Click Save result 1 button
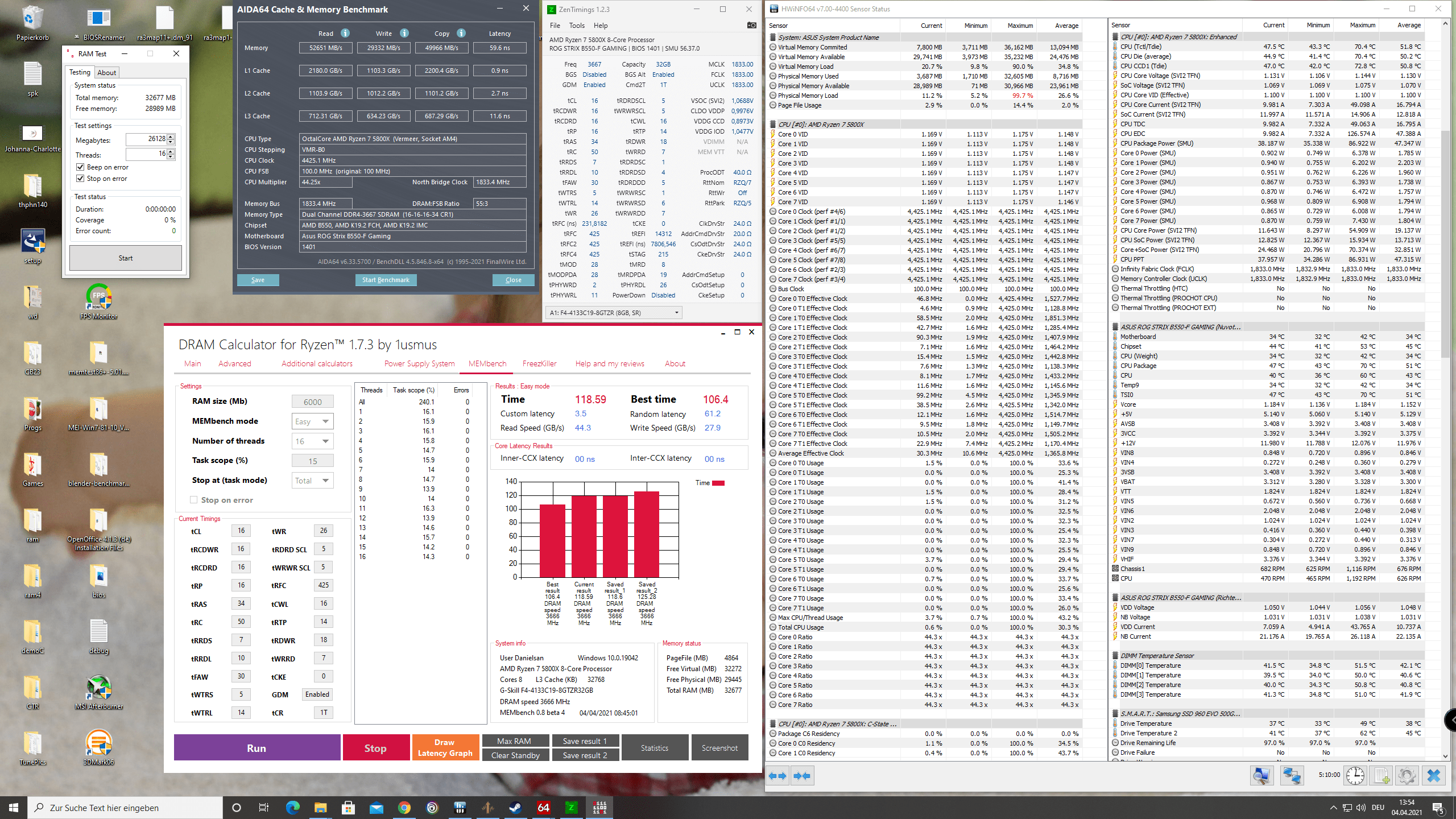Image resolution: width=1456 pixels, height=819 pixels. pos(585,741)
